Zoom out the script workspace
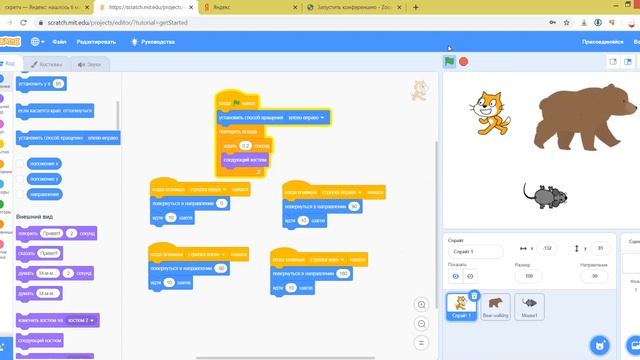Image resolution: width=640 pixels, height=360 pixels. tap(421, 324)
